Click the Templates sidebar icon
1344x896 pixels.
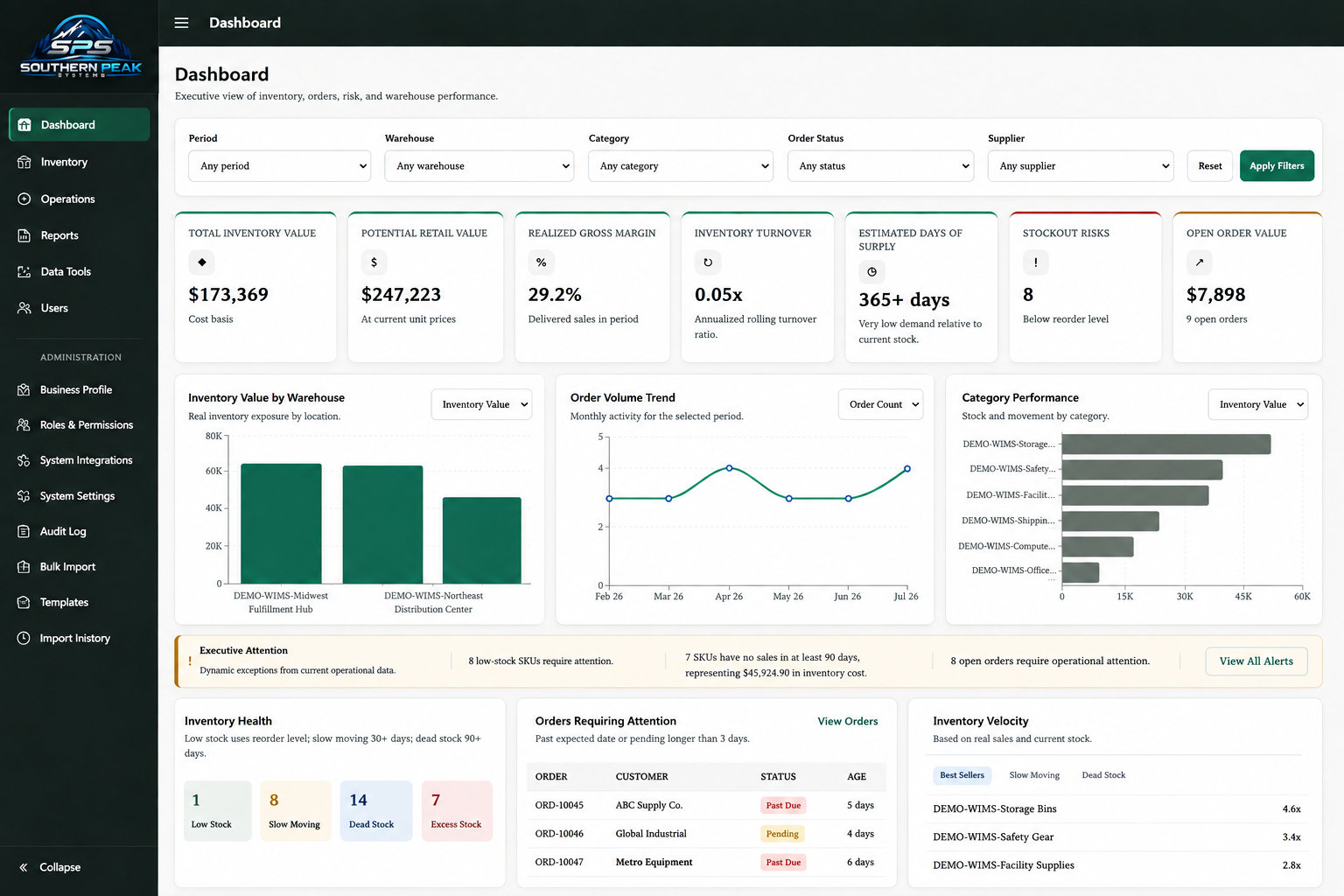(x=24, y=602)
